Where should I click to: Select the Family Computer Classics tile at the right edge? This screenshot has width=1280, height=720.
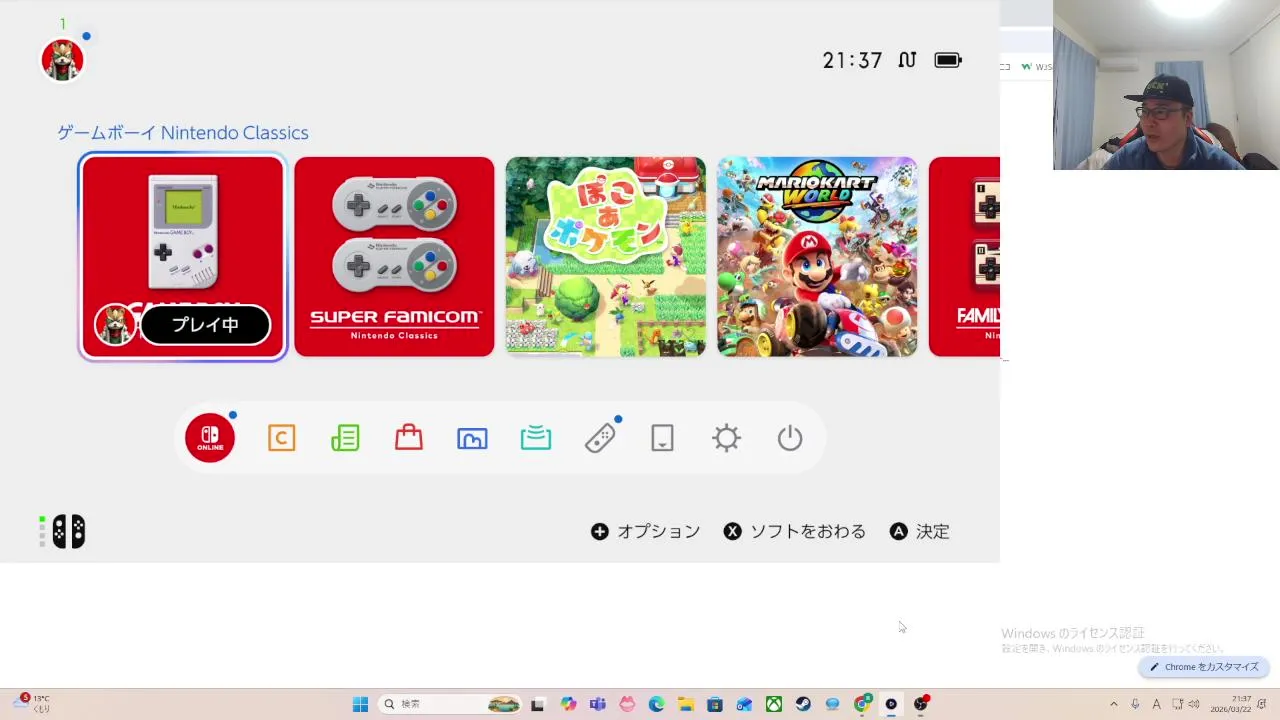click(x=964, y=257)
